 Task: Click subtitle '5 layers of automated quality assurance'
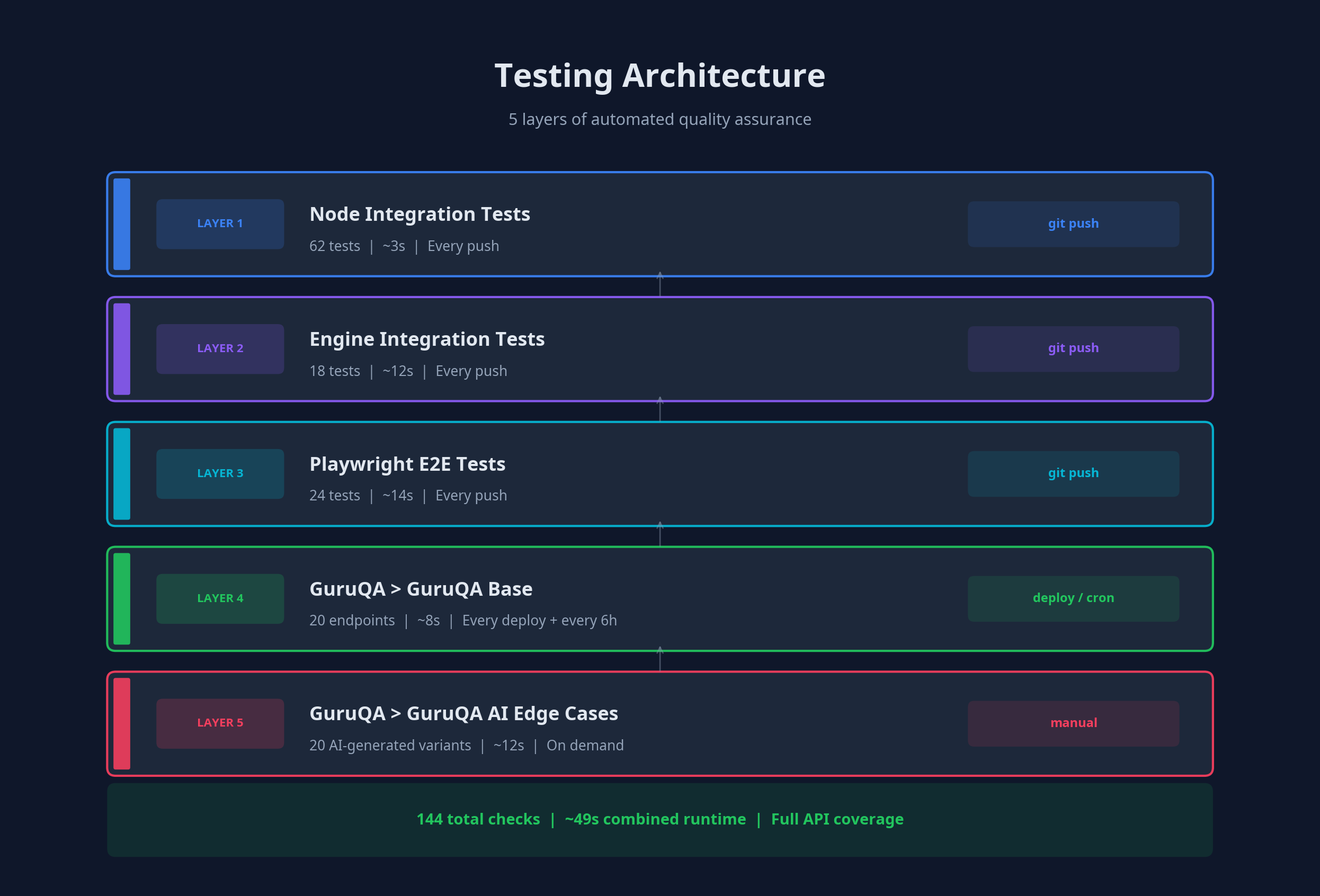click(x=660, y=119)
